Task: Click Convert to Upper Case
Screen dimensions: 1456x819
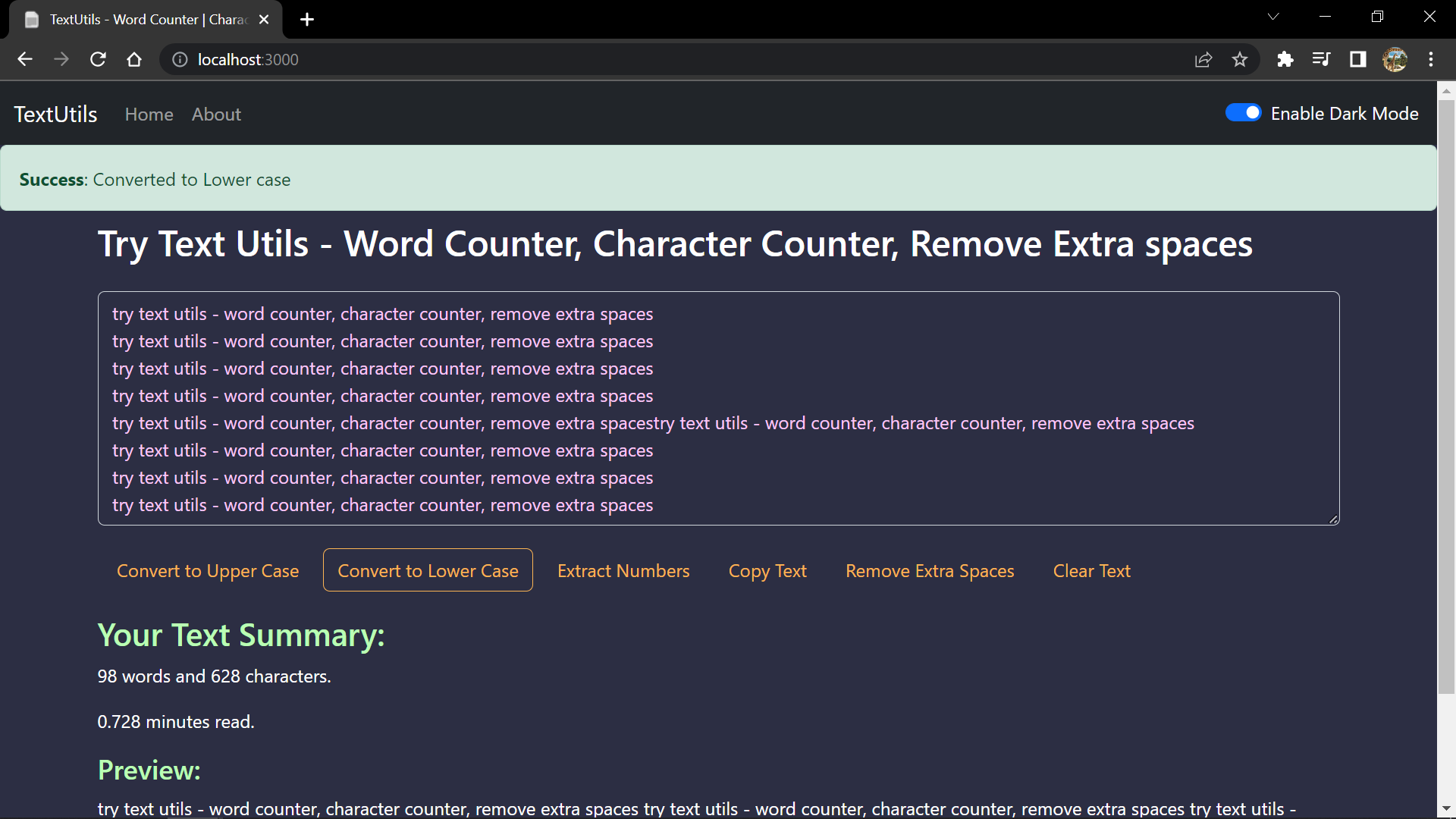Action: (208, 571)
